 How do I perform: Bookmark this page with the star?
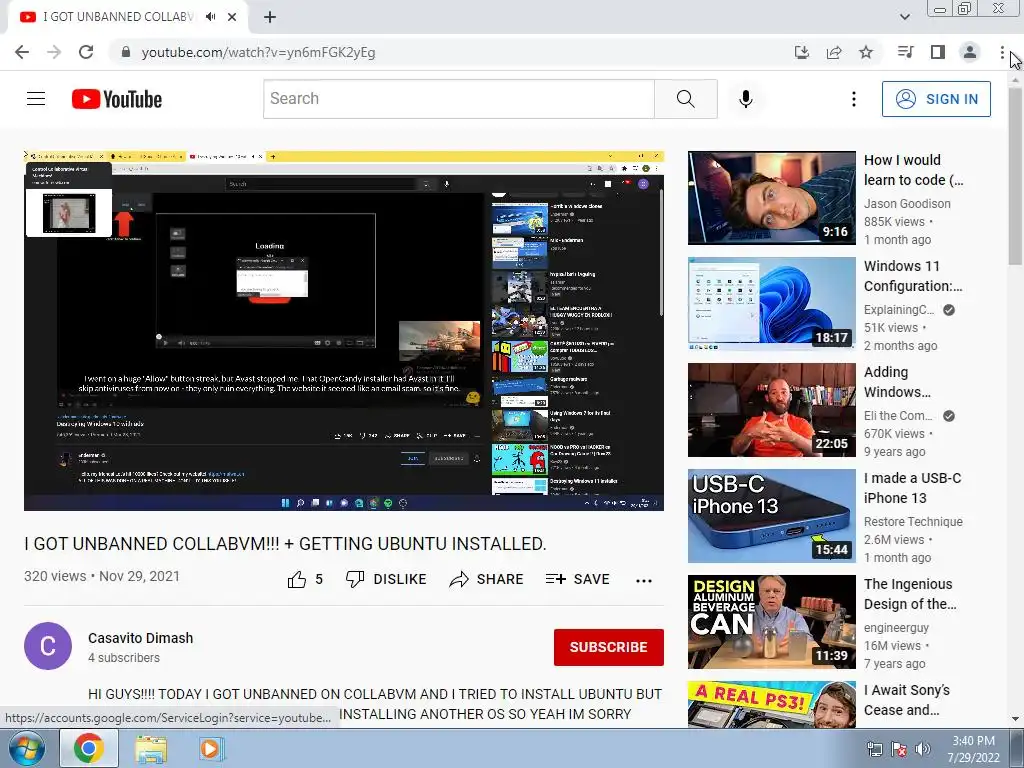coord(866,52)
